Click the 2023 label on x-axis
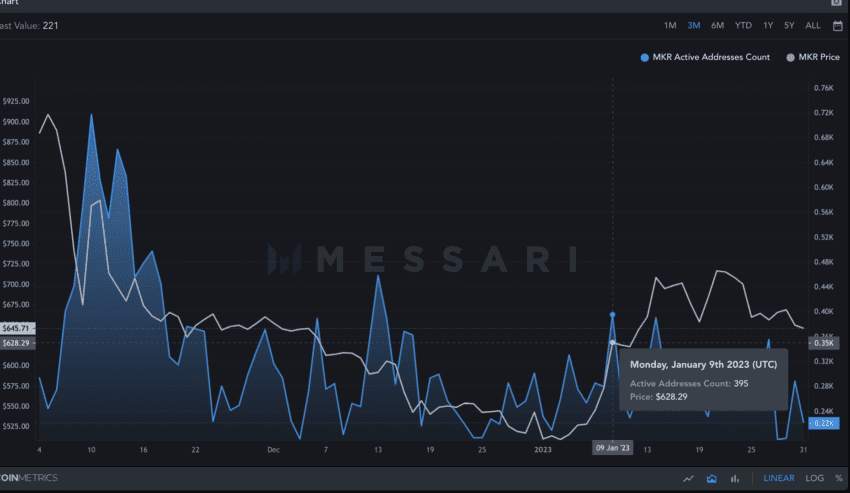 (x=543, y=450)
